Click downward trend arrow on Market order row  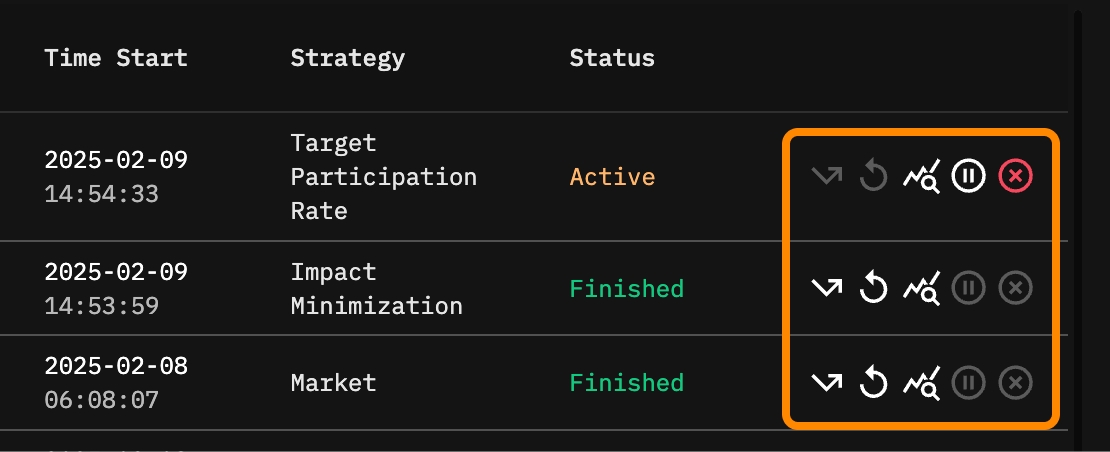[827, 383]
